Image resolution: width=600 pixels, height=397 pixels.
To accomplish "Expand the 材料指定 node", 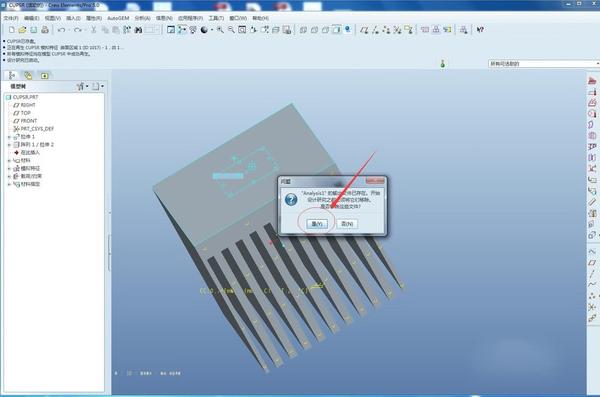I will (x=9, y=184).
